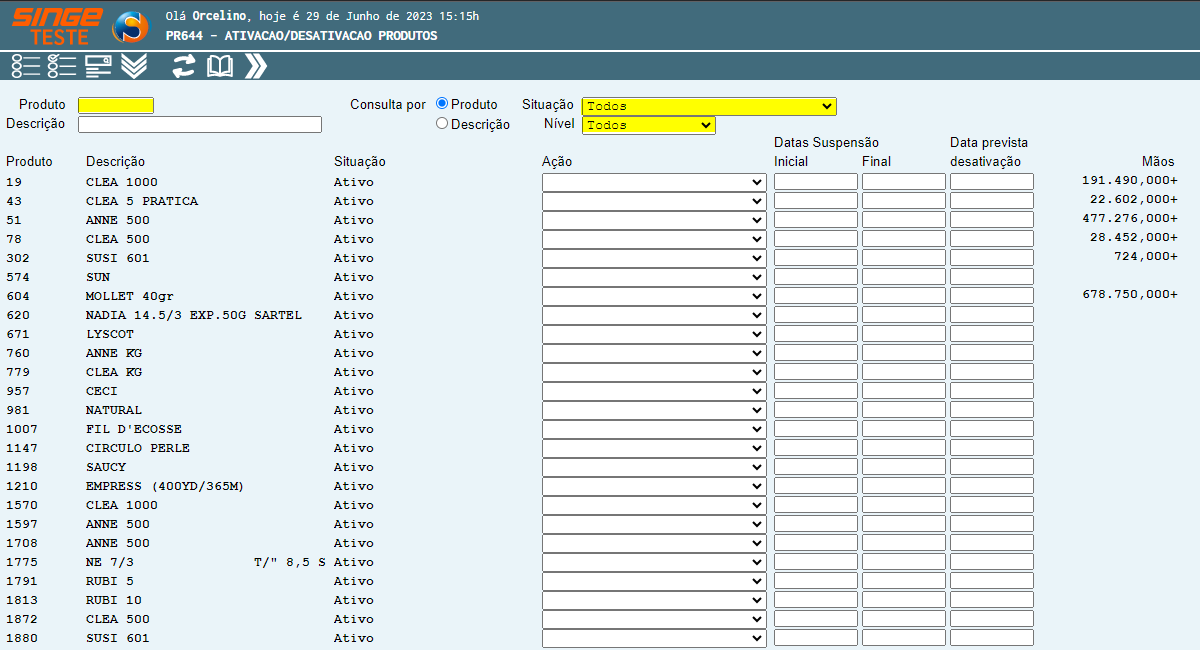
Task: Click the Mãos value '678.750,000+'
Action: (x=1130, y=294)
